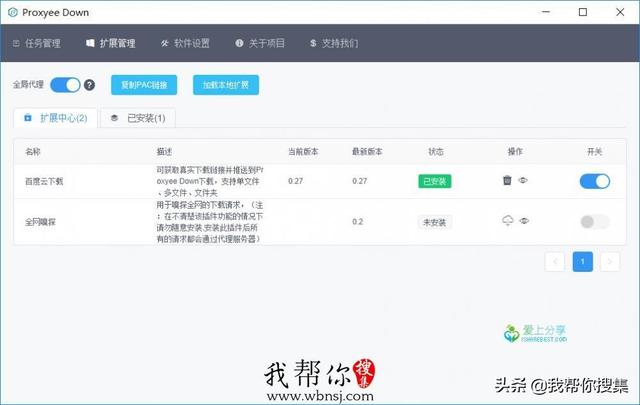This screenshot has width=640, height=405.
Task: Click the eye icon for 全网嗅探
Action: [524, 221]
